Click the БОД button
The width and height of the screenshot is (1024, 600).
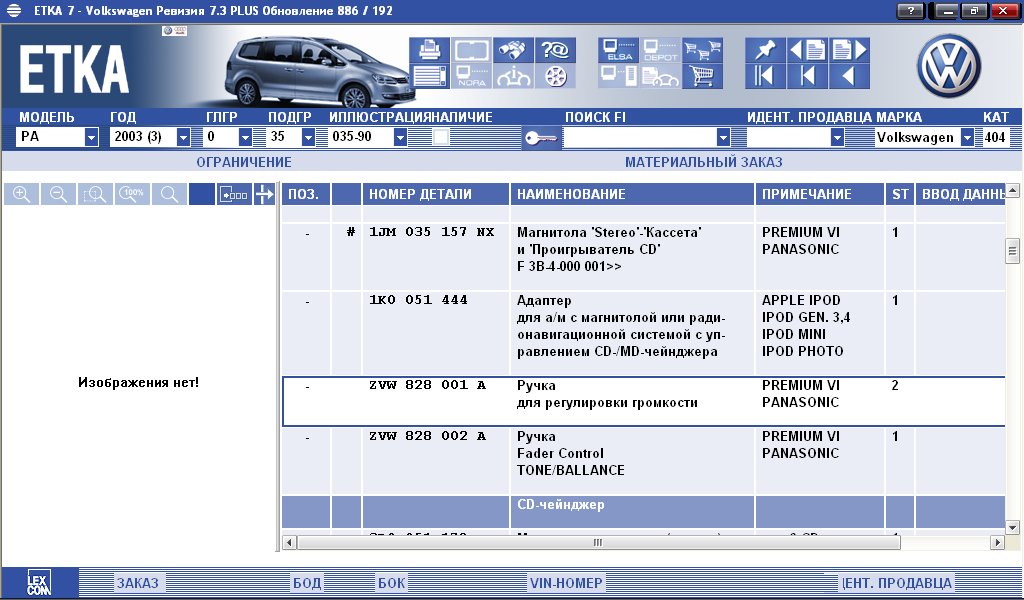coord(307,582)
